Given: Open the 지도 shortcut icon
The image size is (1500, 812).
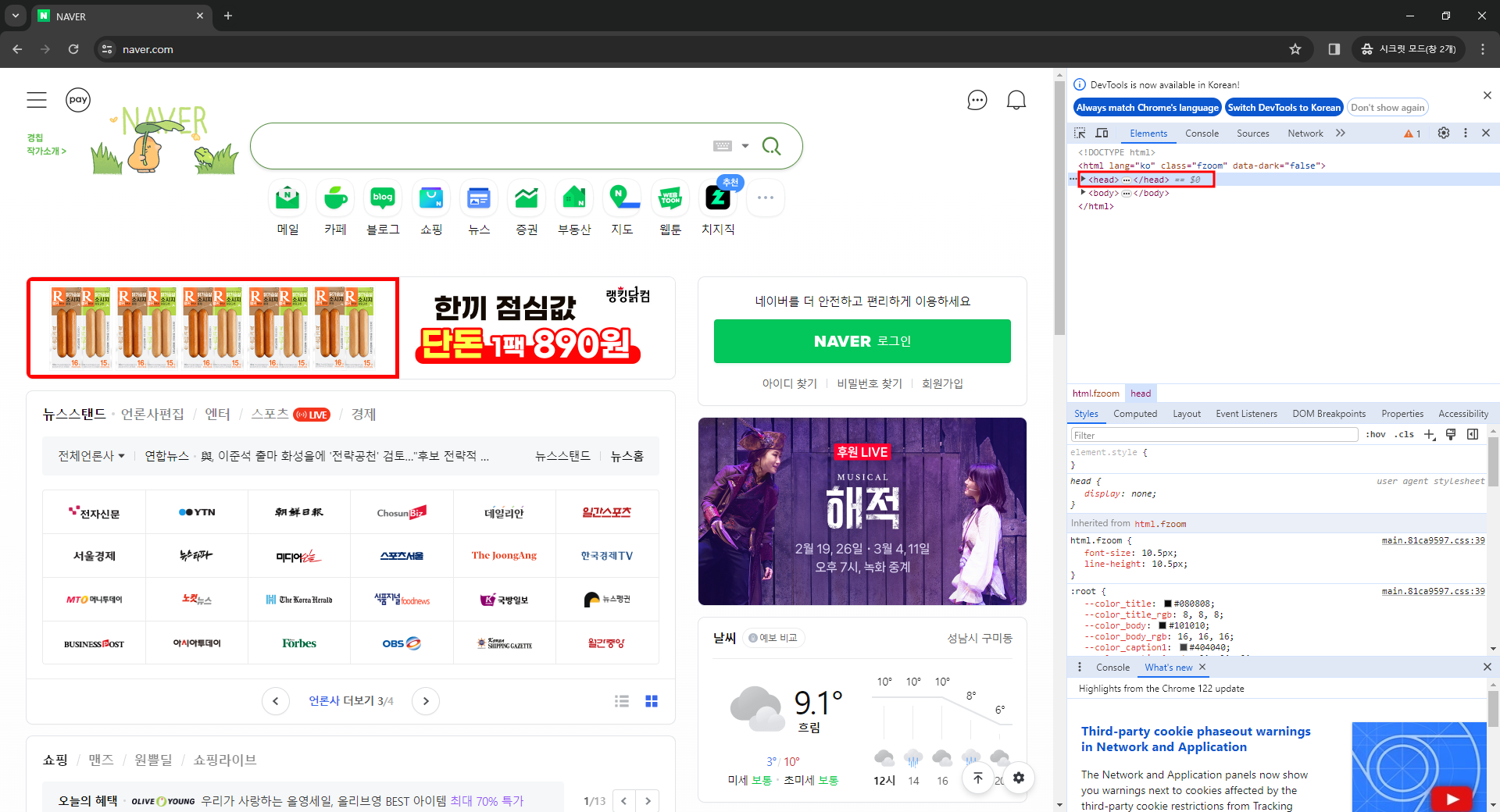Looking at the screenshot, I should [623, 198].
